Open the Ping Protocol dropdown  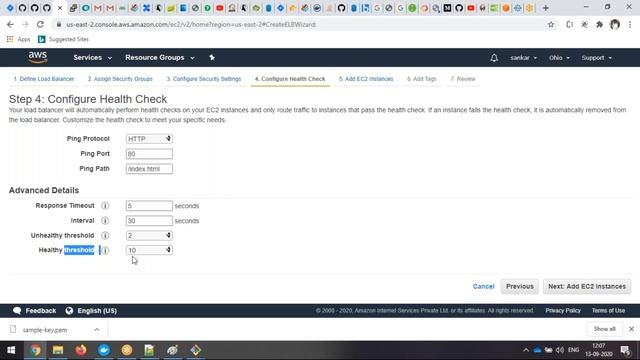pos(149,139)
